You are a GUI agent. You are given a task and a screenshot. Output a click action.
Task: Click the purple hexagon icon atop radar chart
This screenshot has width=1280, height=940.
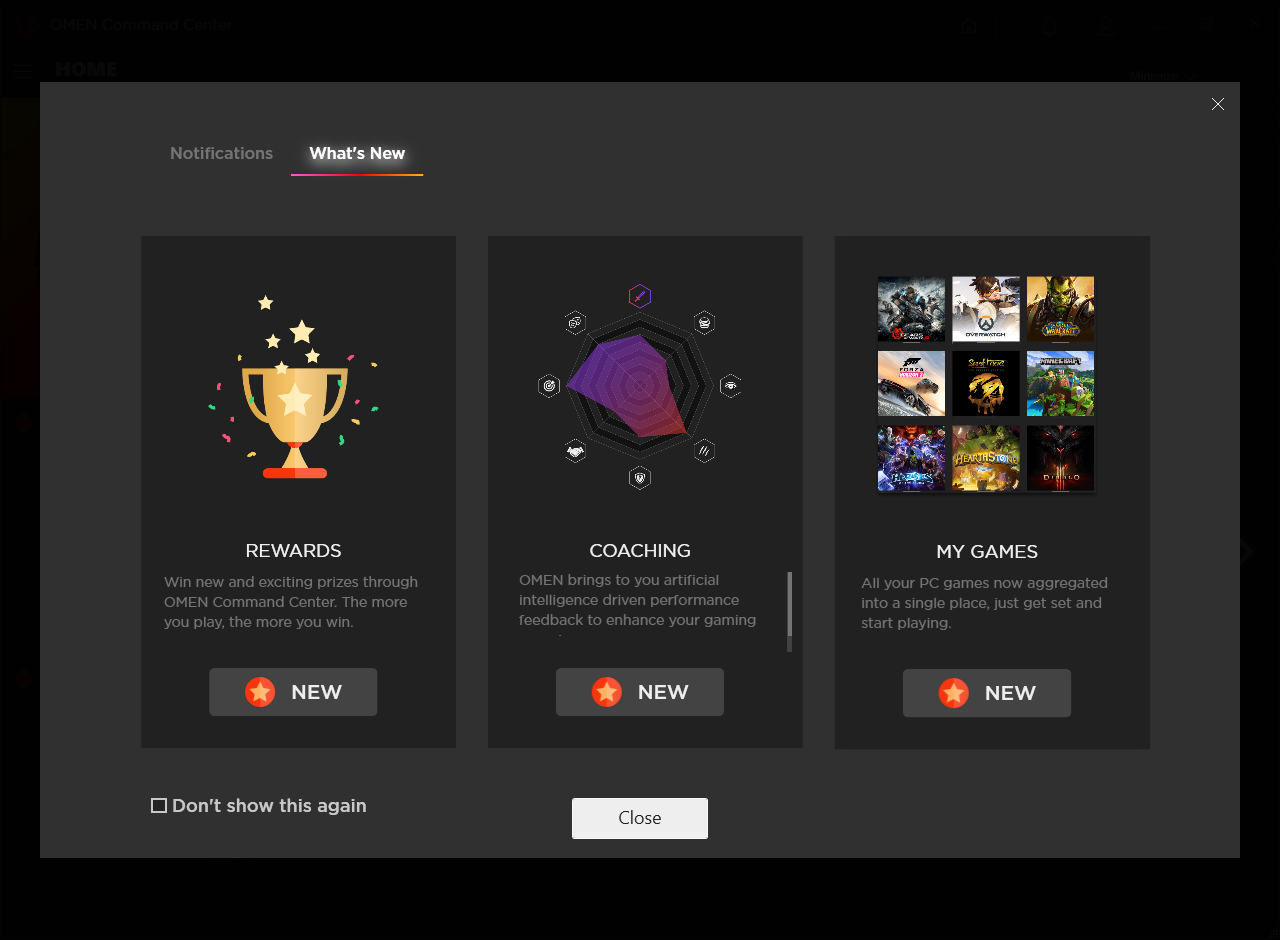click(x=640, y=296)
